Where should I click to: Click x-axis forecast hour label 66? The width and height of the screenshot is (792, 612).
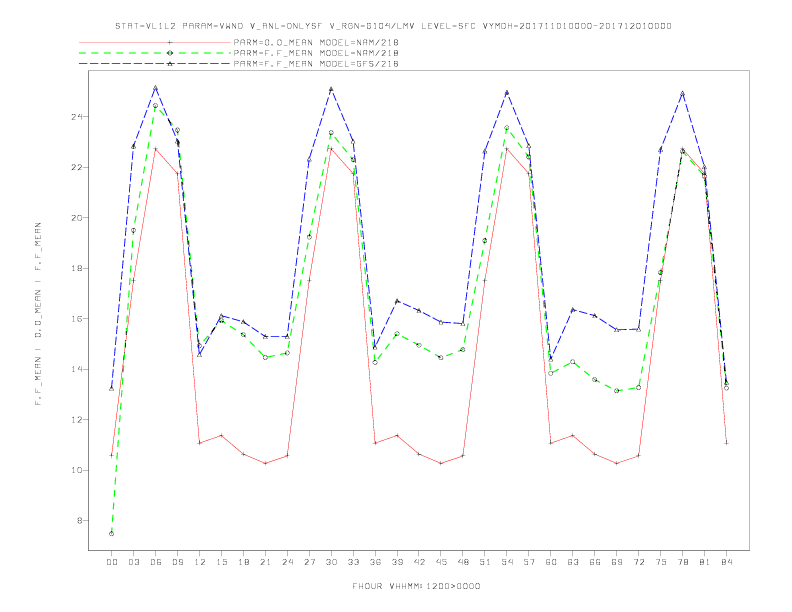[595, 562]
